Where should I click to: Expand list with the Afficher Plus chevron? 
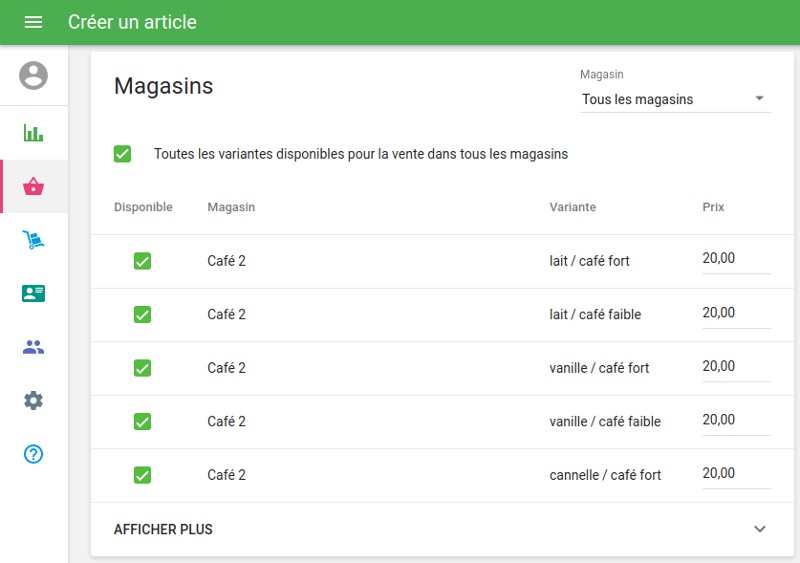point(759,529)
